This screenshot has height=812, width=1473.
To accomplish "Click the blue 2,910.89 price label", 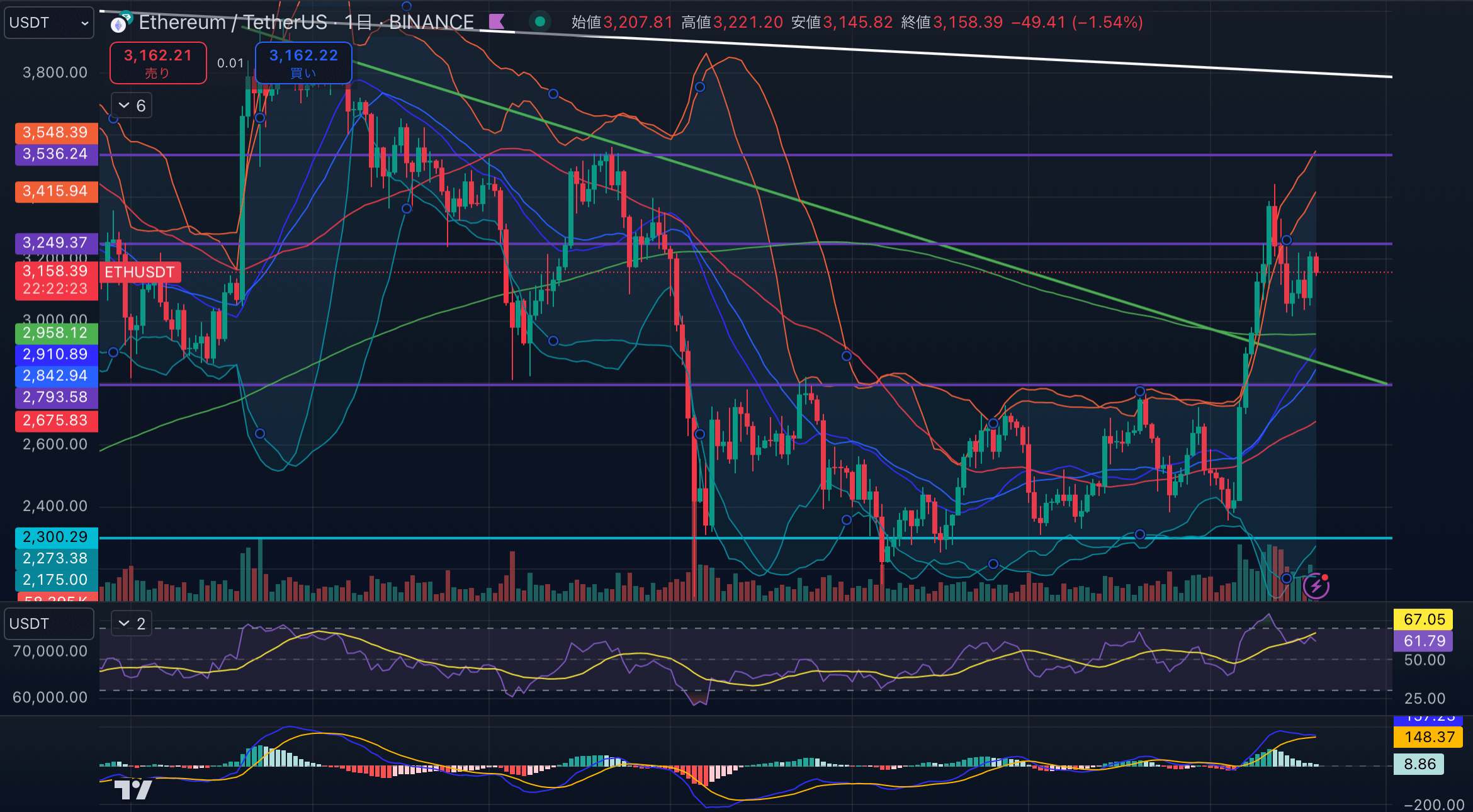I will coord(56,354).
